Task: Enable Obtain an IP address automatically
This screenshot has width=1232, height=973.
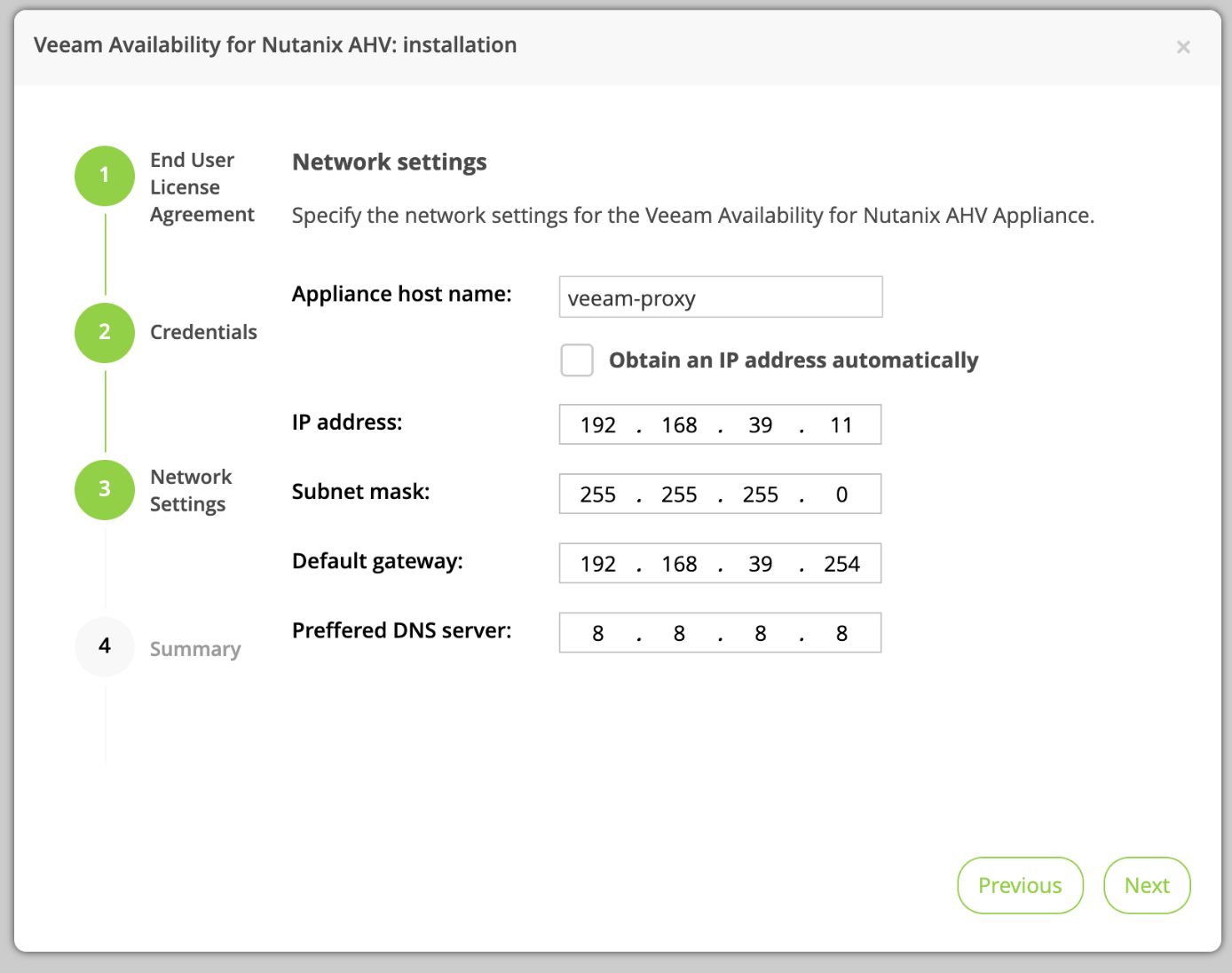Action: [577, 360]
